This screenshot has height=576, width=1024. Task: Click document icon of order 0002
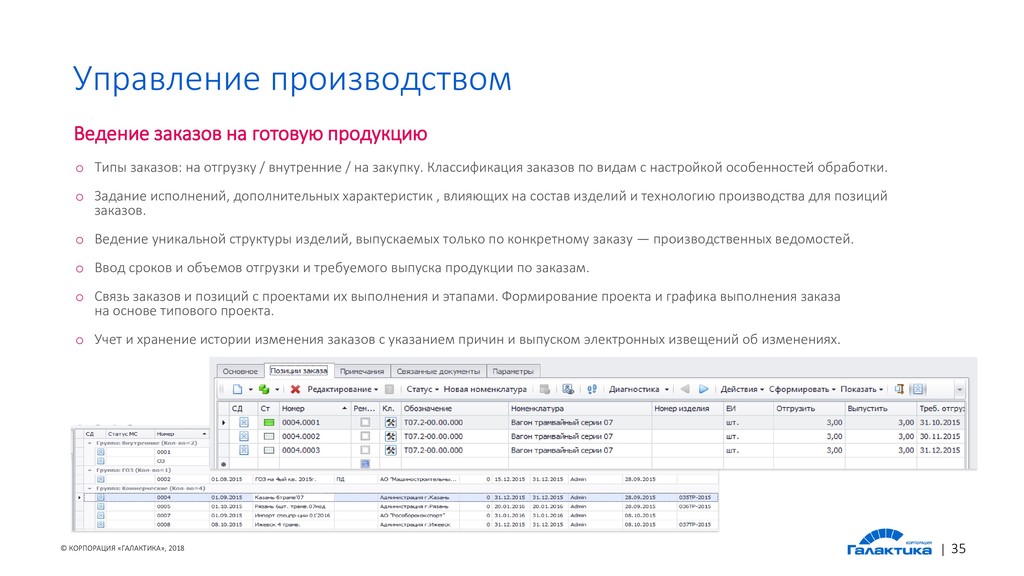click(x=101, y=479)
